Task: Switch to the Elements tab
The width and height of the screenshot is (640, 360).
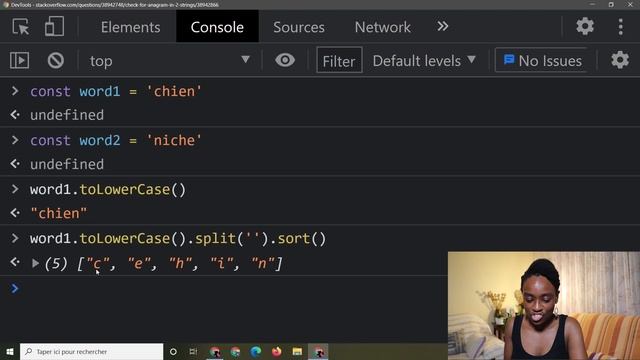Action: click(131, 27)
